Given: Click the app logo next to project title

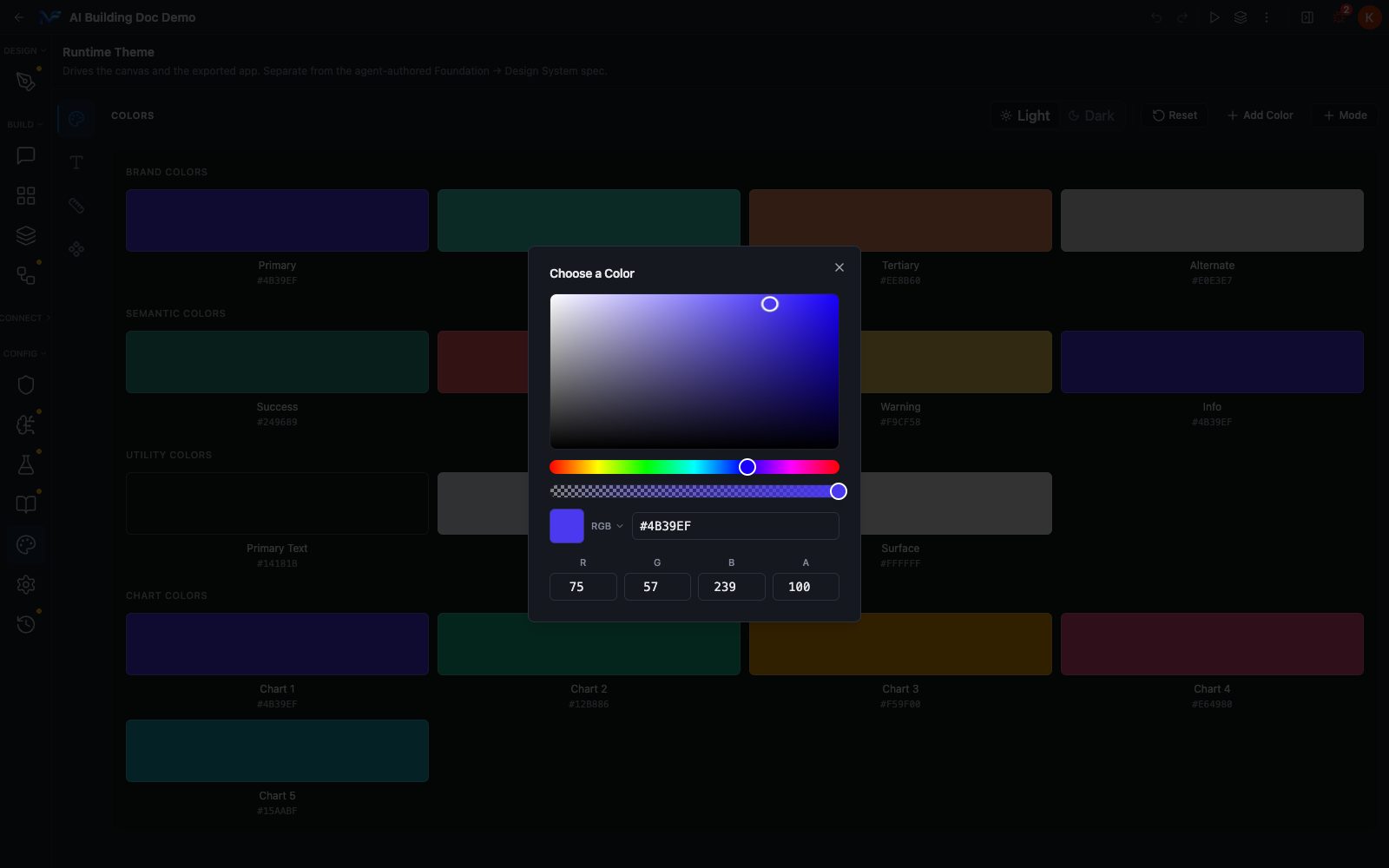Looking at the screenshot, I should tap(49, 17).
